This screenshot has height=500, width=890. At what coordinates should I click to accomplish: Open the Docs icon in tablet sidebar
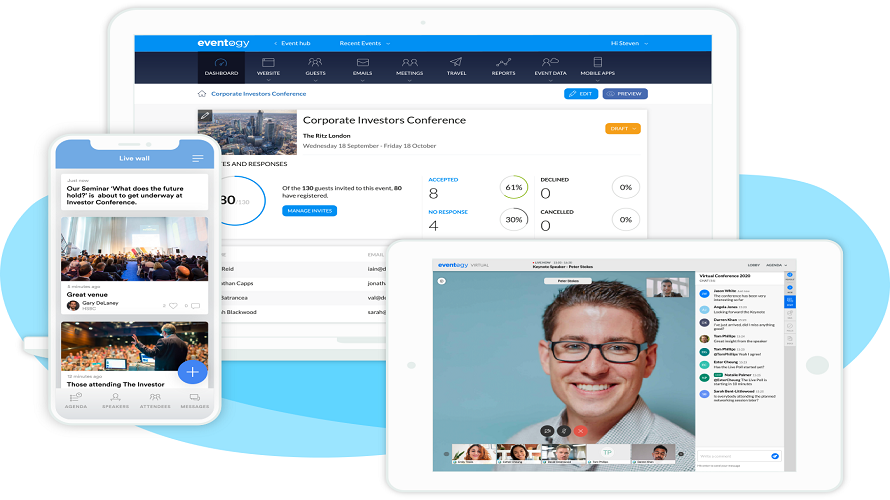(x=790, y=341)
